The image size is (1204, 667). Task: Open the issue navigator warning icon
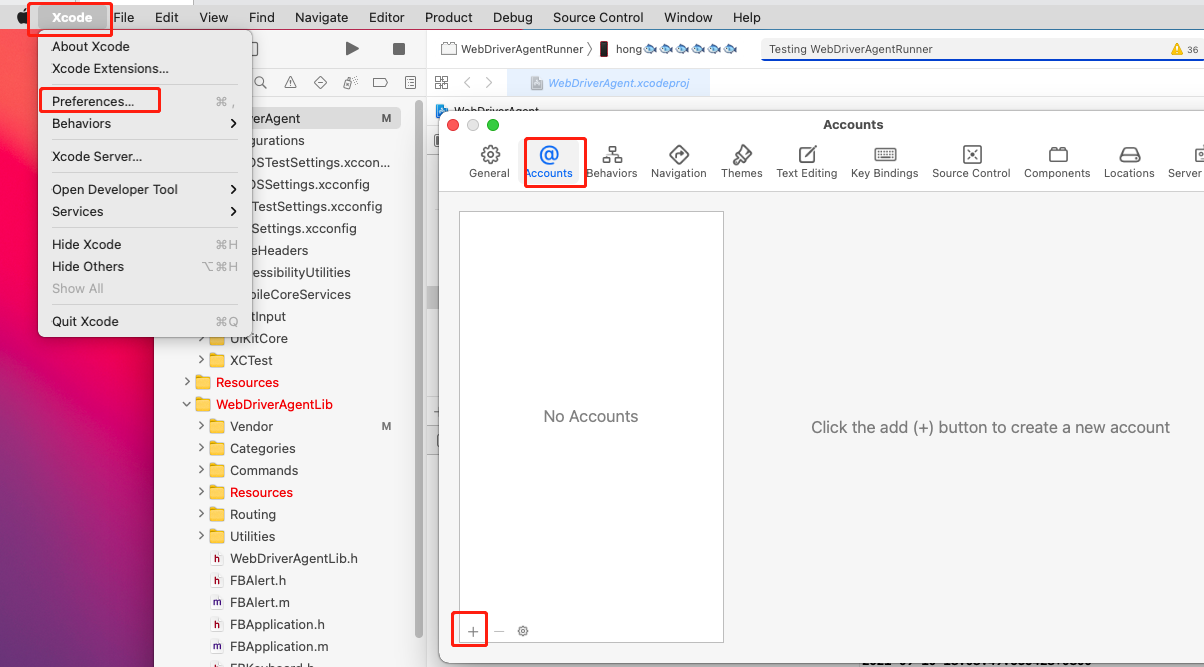tap(290, 83)
